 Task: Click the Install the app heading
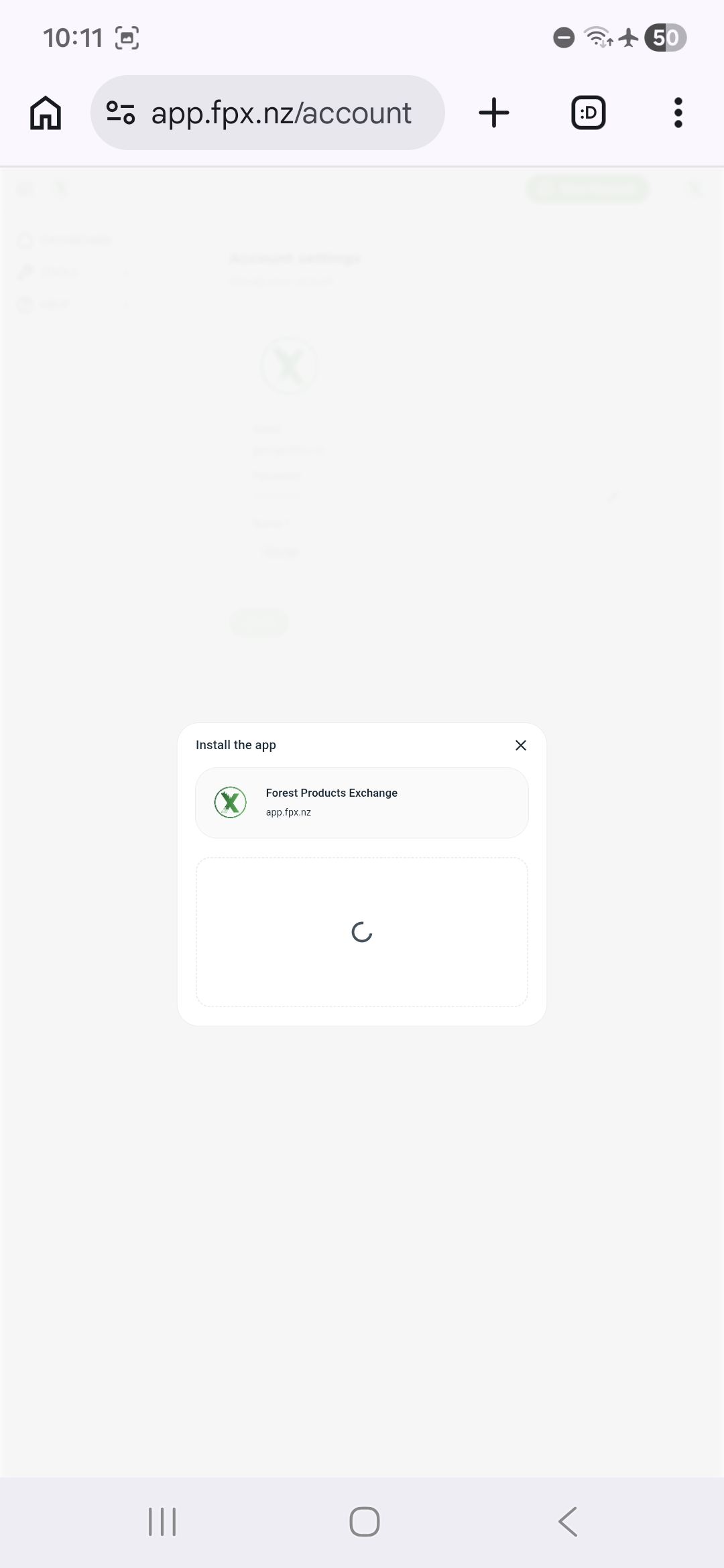tap(236, 745)
